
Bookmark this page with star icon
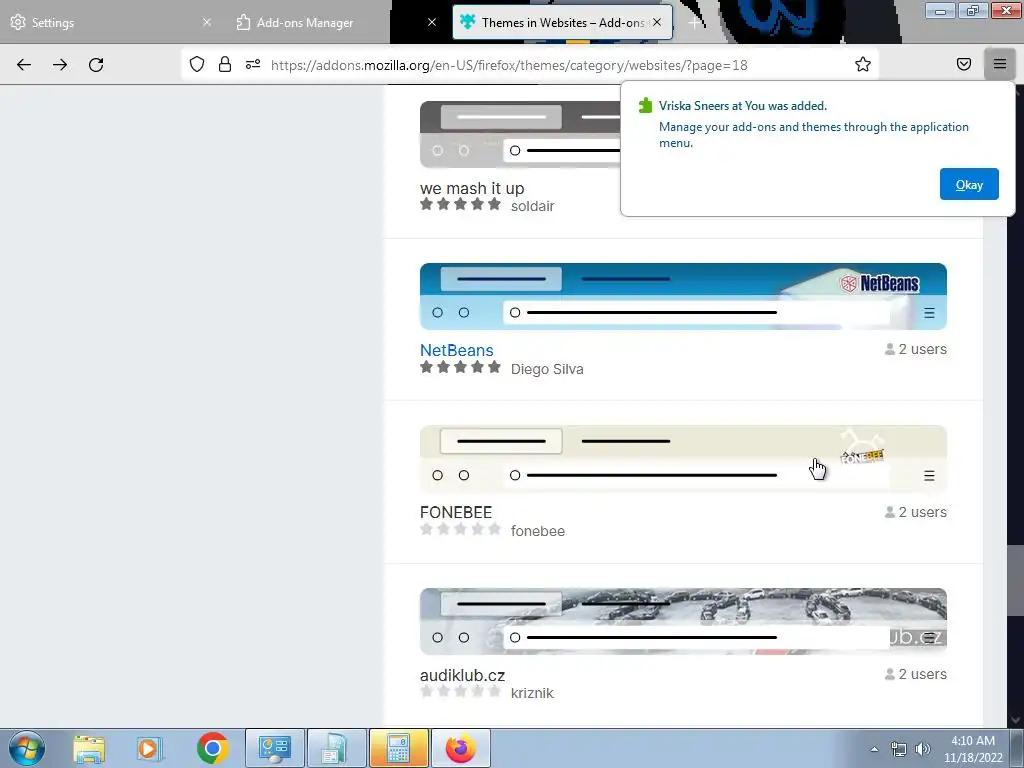pyautogui.click(x=863, y=64)
